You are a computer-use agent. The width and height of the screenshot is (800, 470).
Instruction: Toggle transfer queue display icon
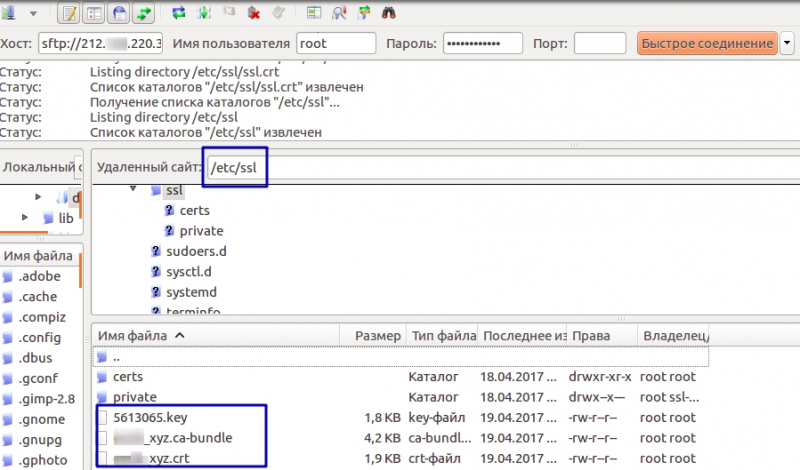click(144, 14)
